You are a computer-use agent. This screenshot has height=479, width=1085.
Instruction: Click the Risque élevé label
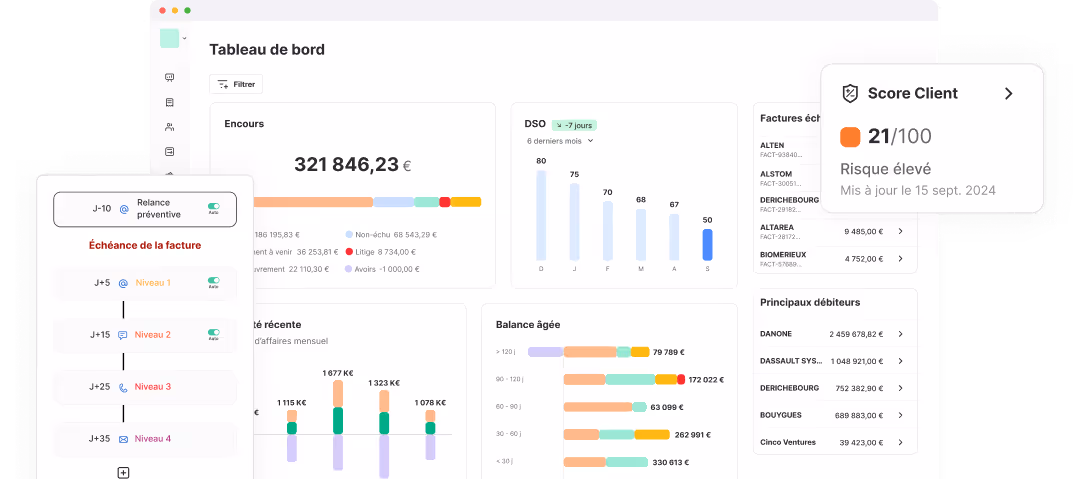coord(886,169)
